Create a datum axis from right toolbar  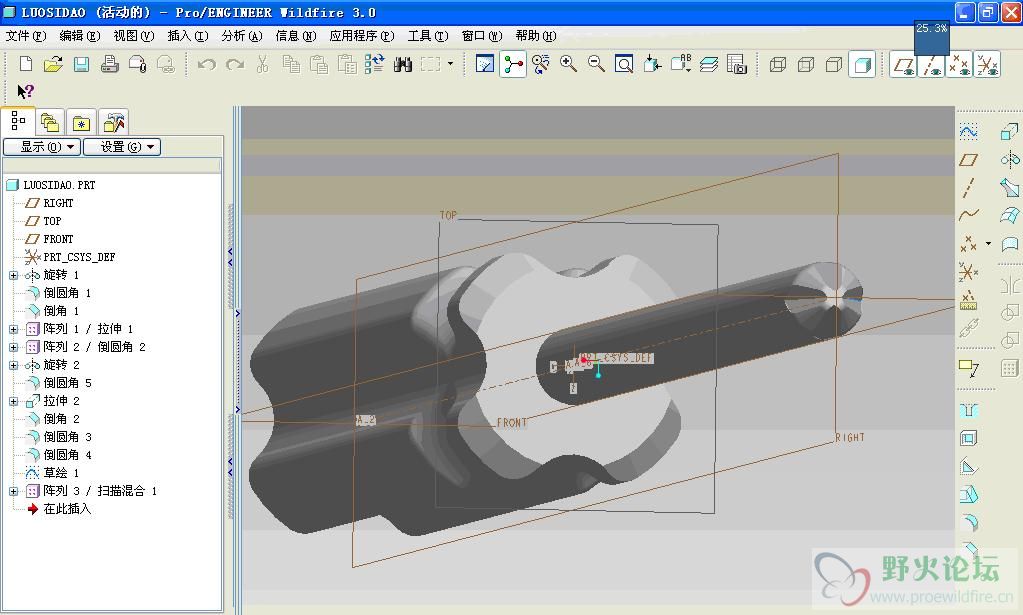(x=968, y=188)
